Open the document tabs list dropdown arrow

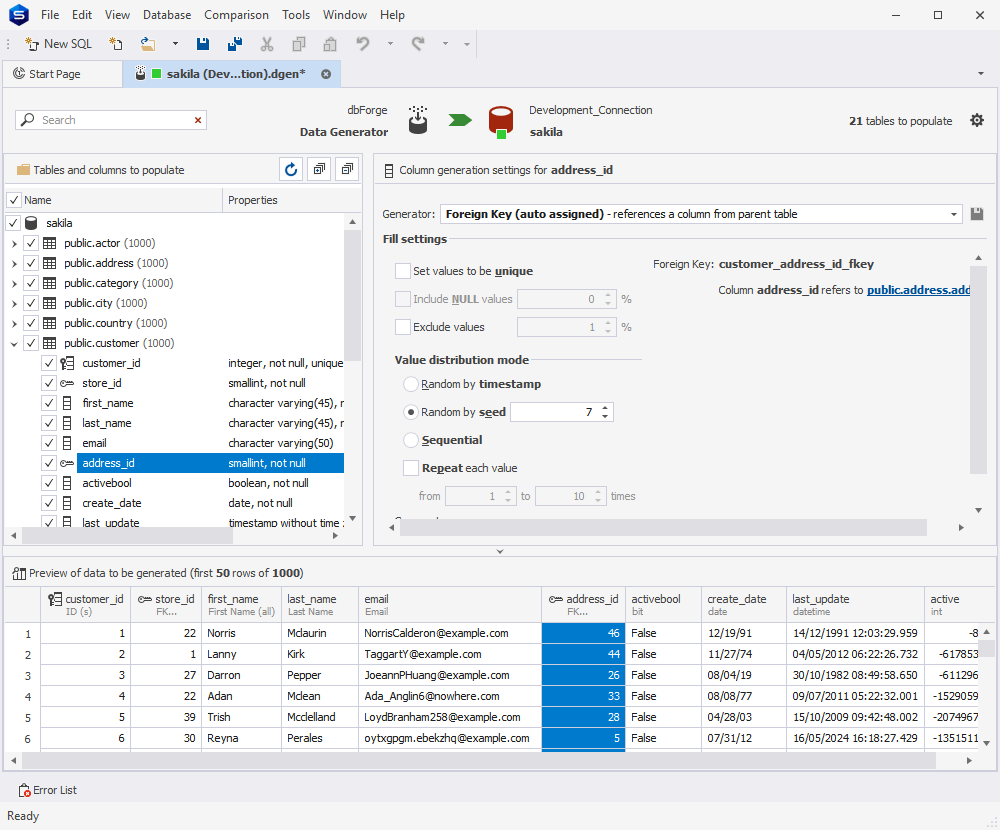pyautogui.click(x=981, y=73)
